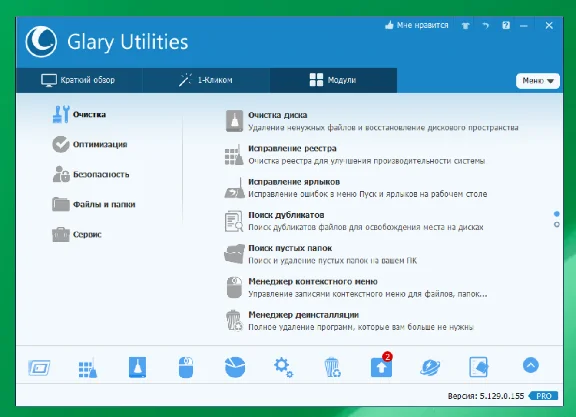Open the browser planet icon in bottom toolbar
The image size is (576, 417).
(x=430, y=367)
